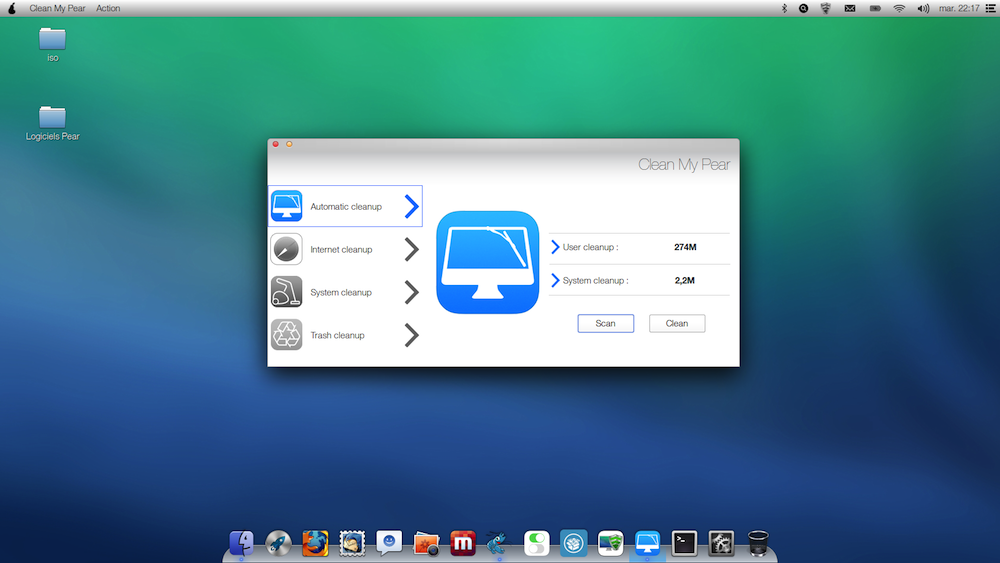Open the red 'm' app in dock
This screenshot has width=1000, height=563.
(463, 543)
